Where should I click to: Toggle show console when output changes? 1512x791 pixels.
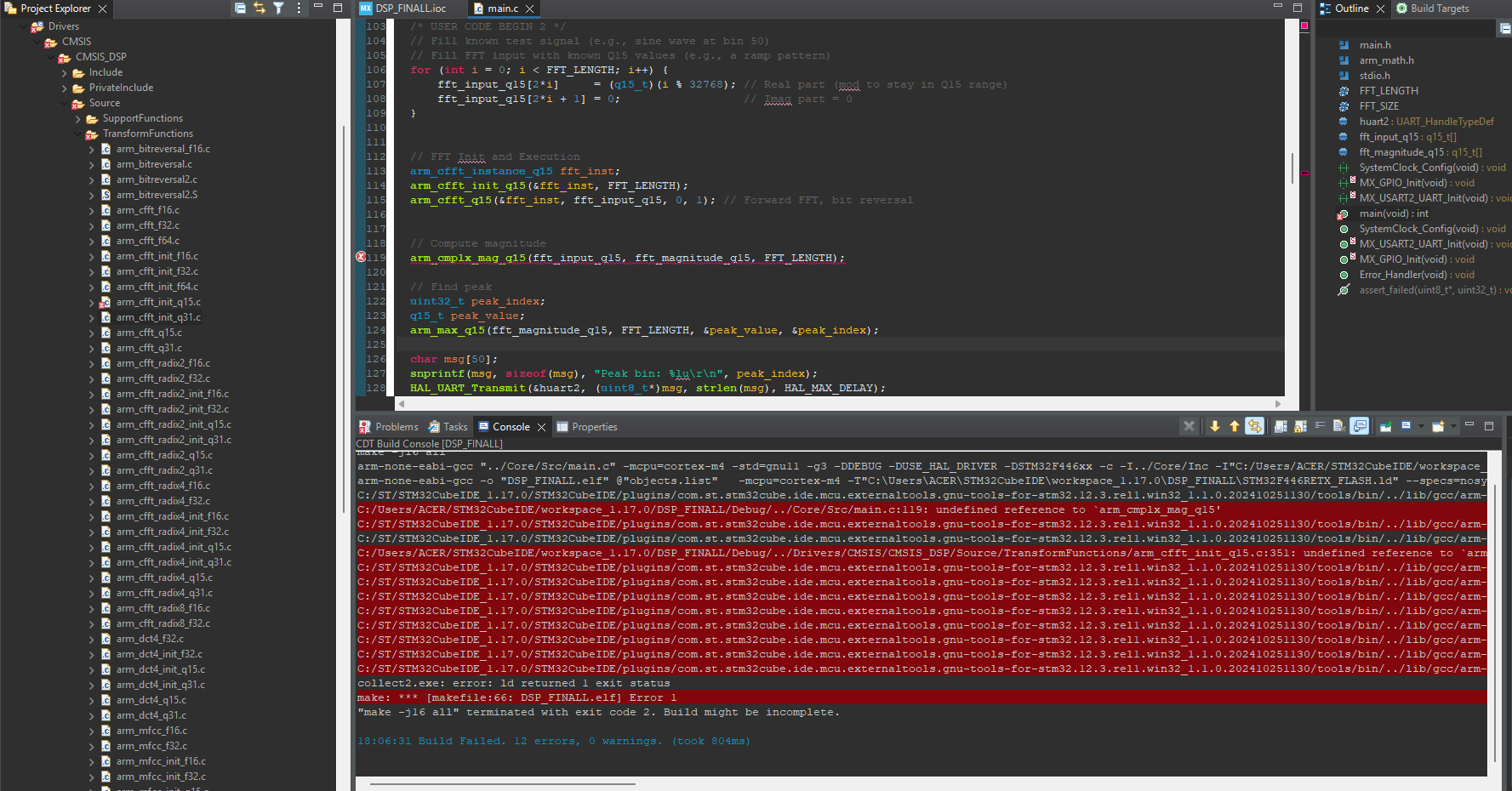(1360, 426)
